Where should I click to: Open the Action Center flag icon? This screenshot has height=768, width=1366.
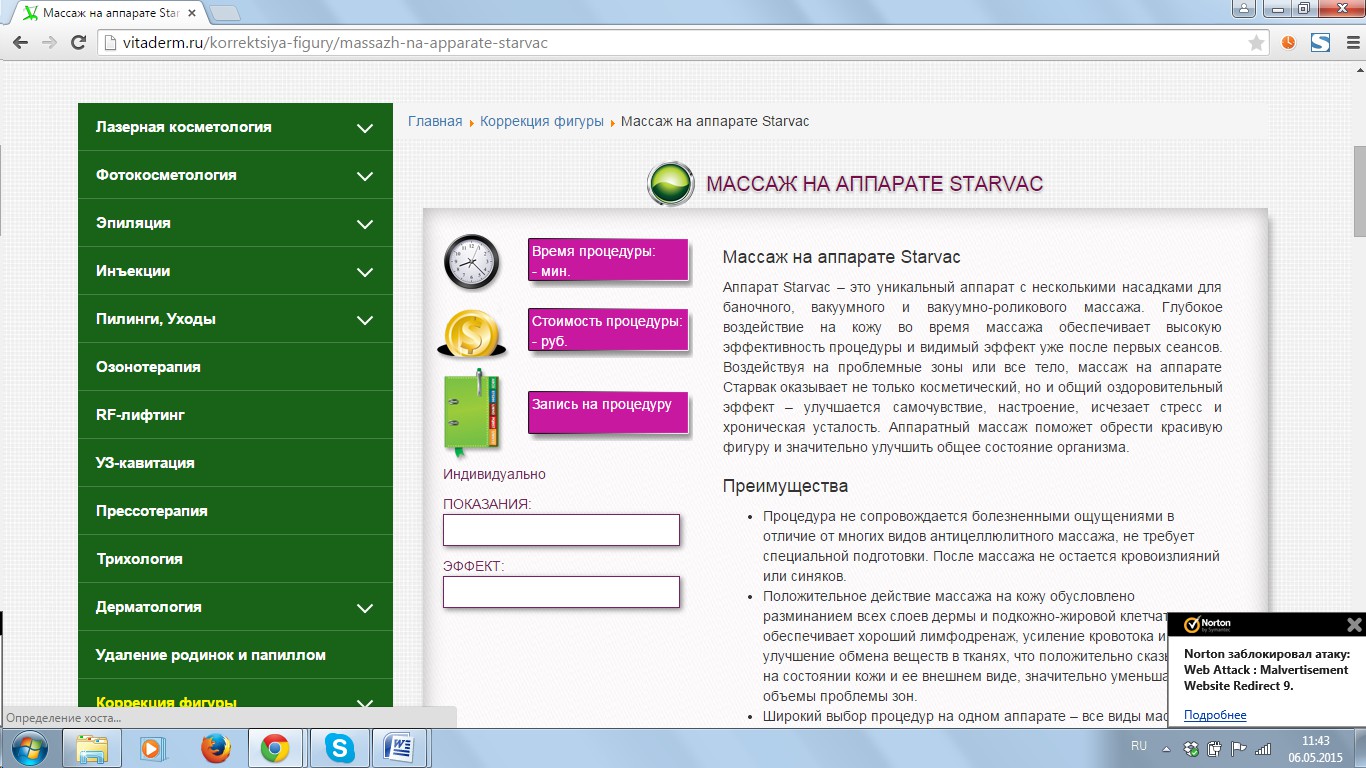(1238, 748)
